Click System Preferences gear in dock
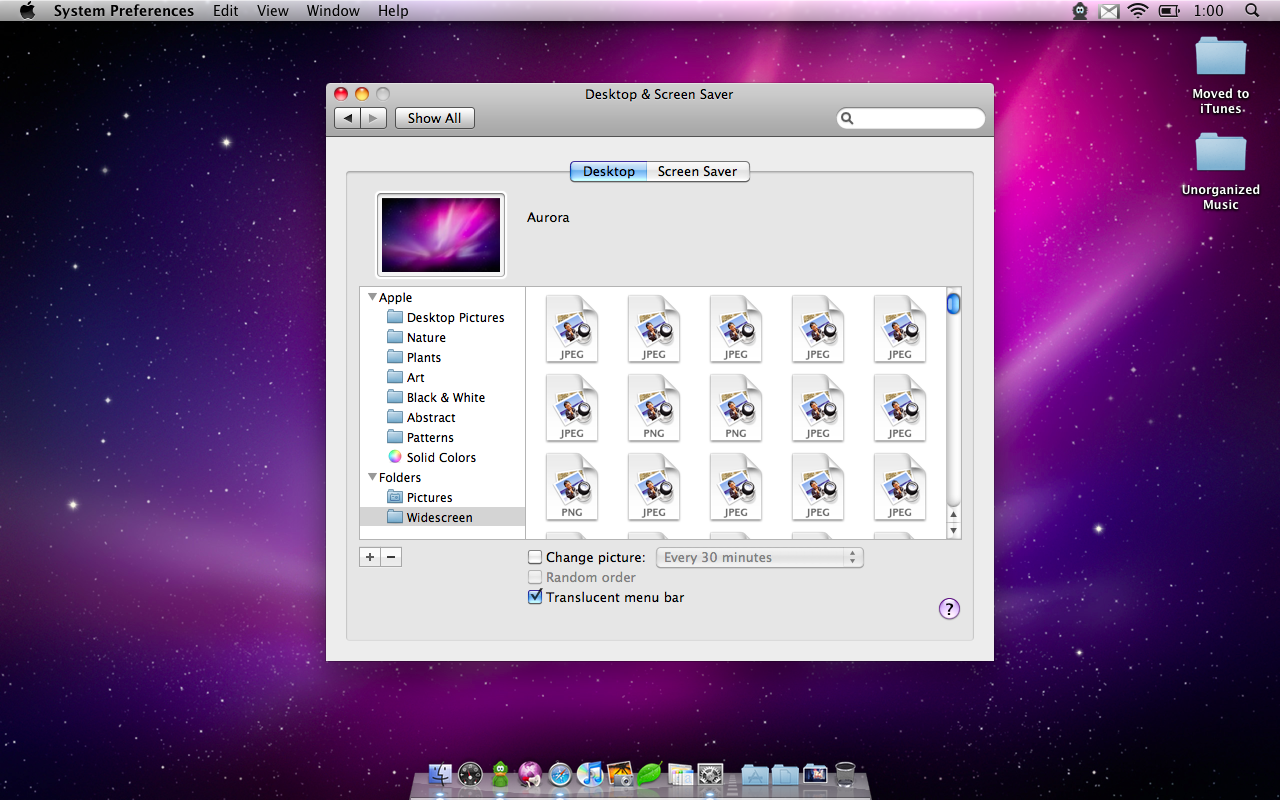Viewport: 1280px width, 800px height. tap(710, 774)
